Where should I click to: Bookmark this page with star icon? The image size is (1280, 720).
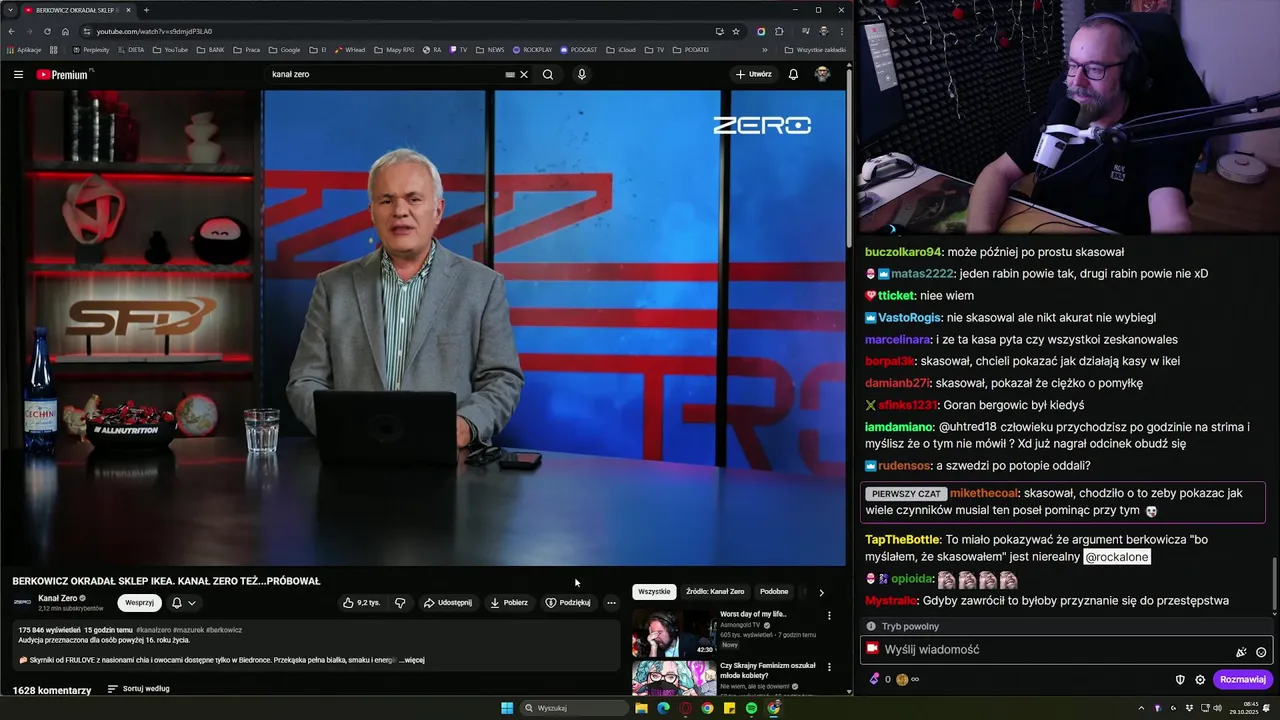(736, 31)
